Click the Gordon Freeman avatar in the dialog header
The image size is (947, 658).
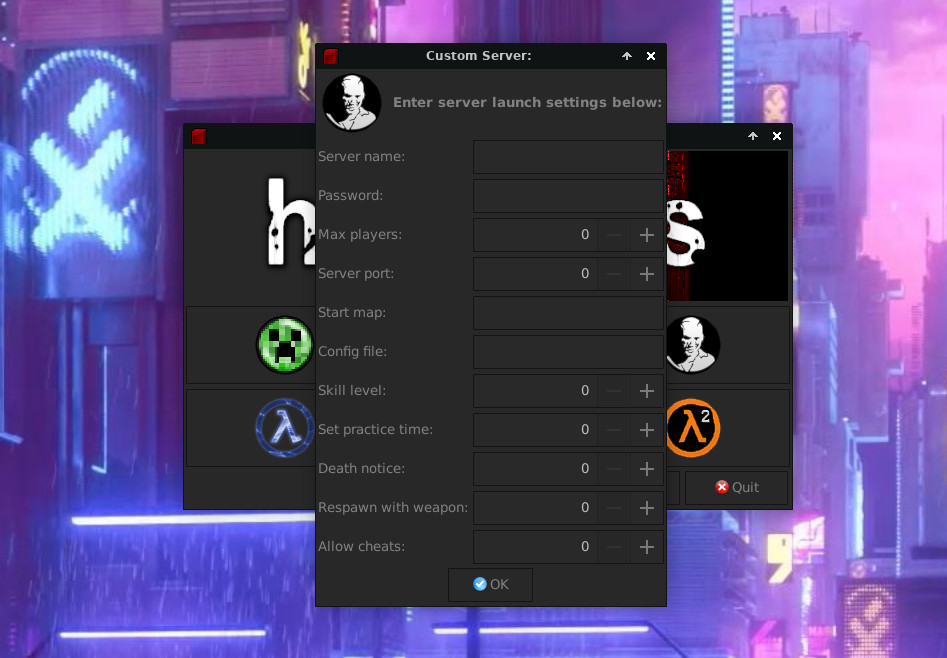[351, 102]
